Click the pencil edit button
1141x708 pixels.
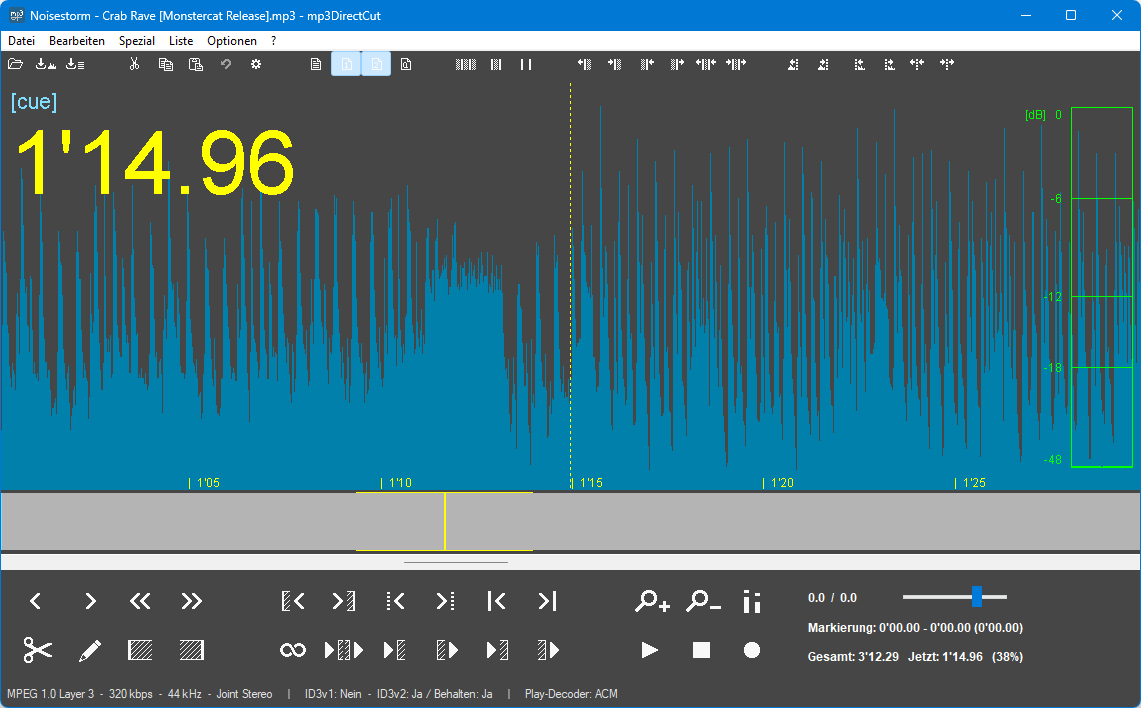coord(89,650)
